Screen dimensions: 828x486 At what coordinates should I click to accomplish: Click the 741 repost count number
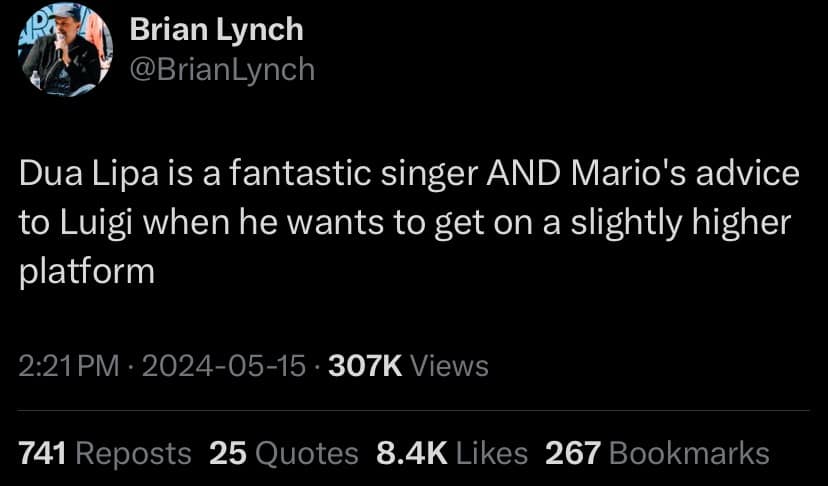(43, 453)
